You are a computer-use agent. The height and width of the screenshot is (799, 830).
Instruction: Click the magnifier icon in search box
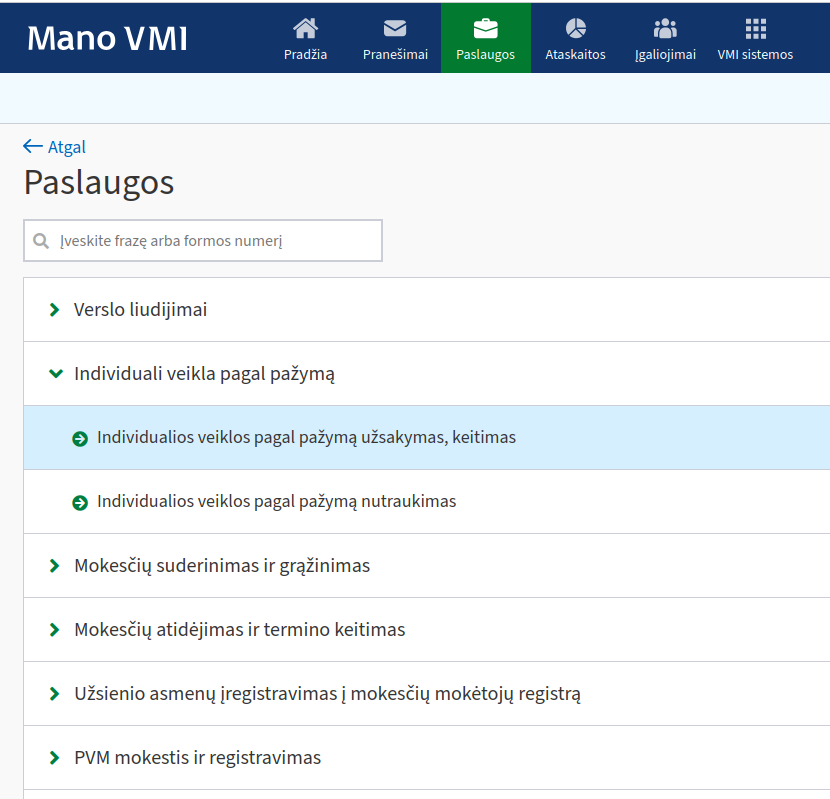click(x=41, y=241)
